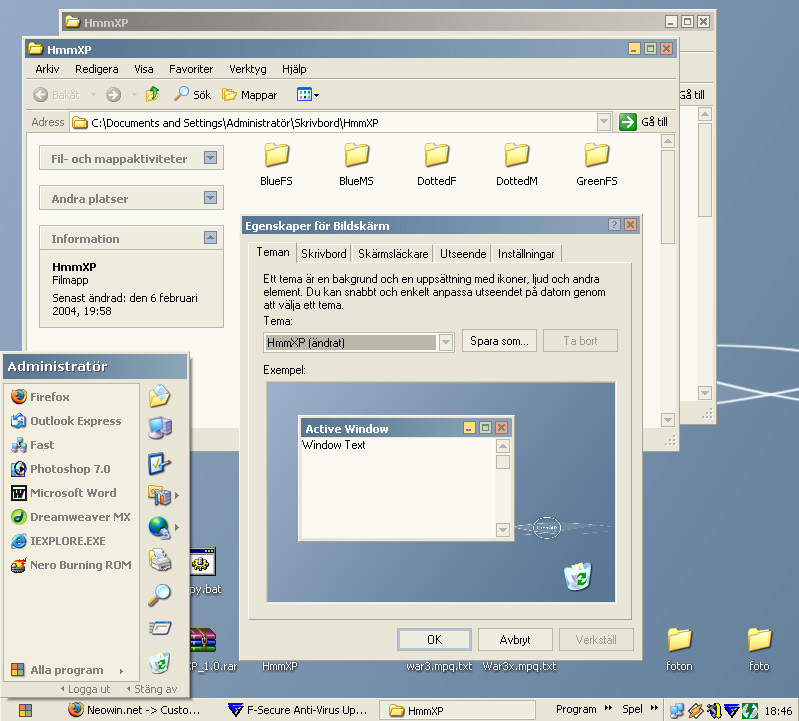This screenshot has height=721, width=799.
Task: Switch to Neowin.net taskbar window
Action: tap(134, 710)
